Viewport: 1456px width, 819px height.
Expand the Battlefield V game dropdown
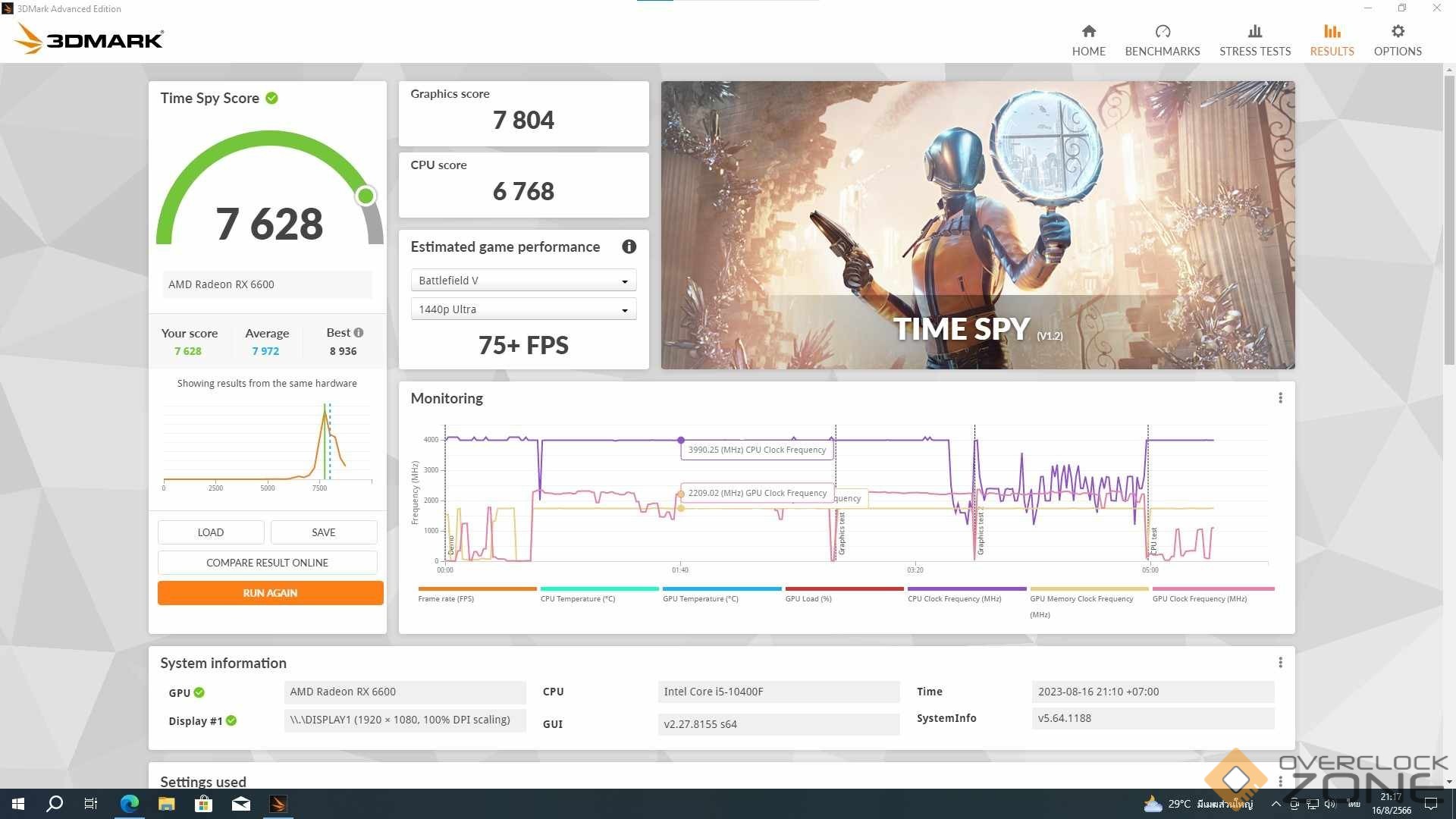click(523, 281)
